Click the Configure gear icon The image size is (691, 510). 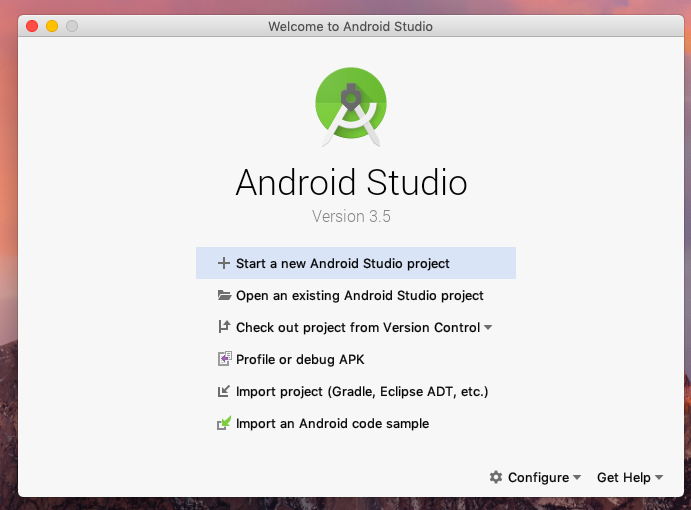point(496,477)
